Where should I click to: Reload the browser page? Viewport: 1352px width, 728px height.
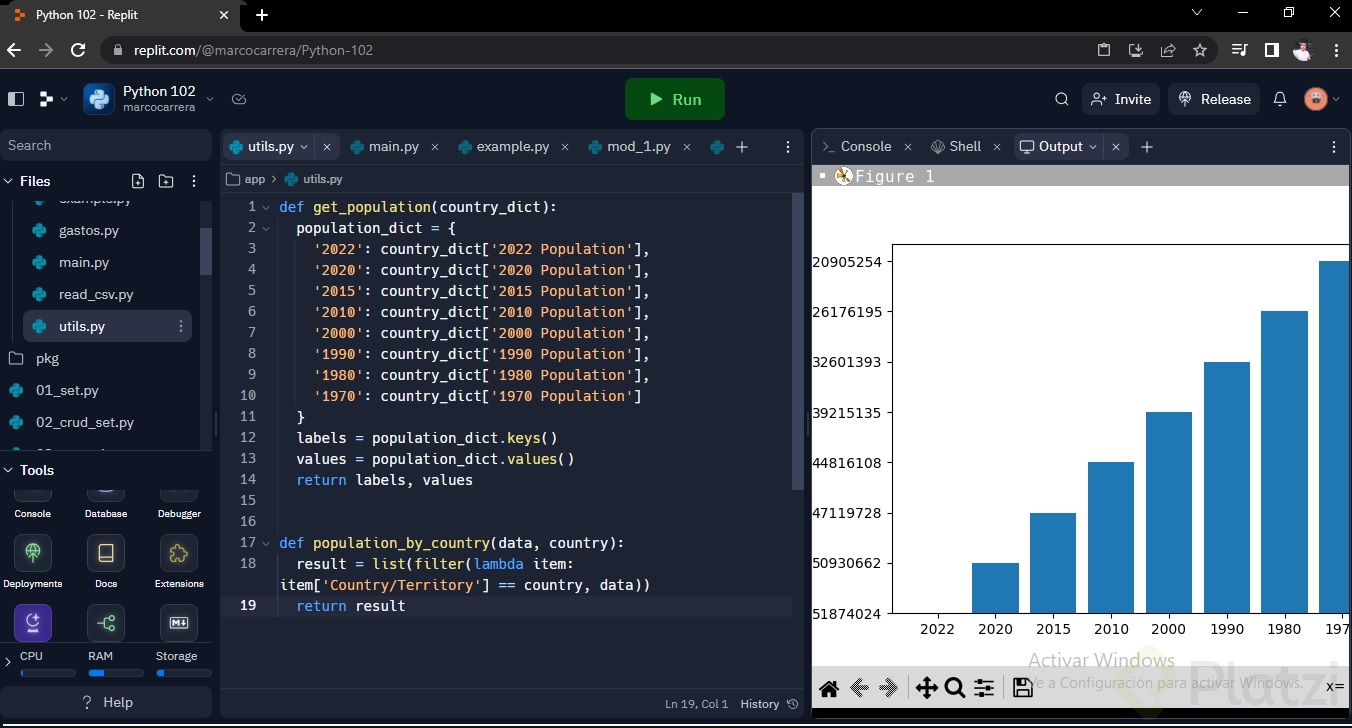click(78, 50)
